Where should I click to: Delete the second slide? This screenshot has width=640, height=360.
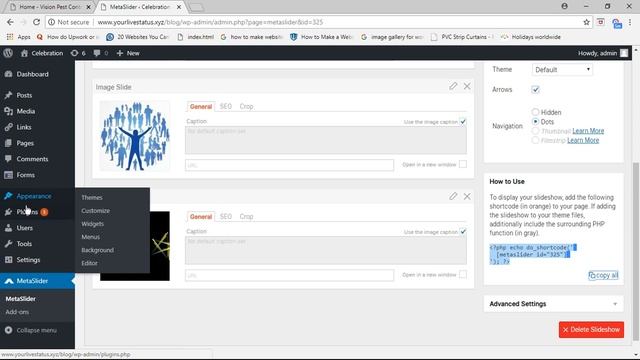click(467, 196)
